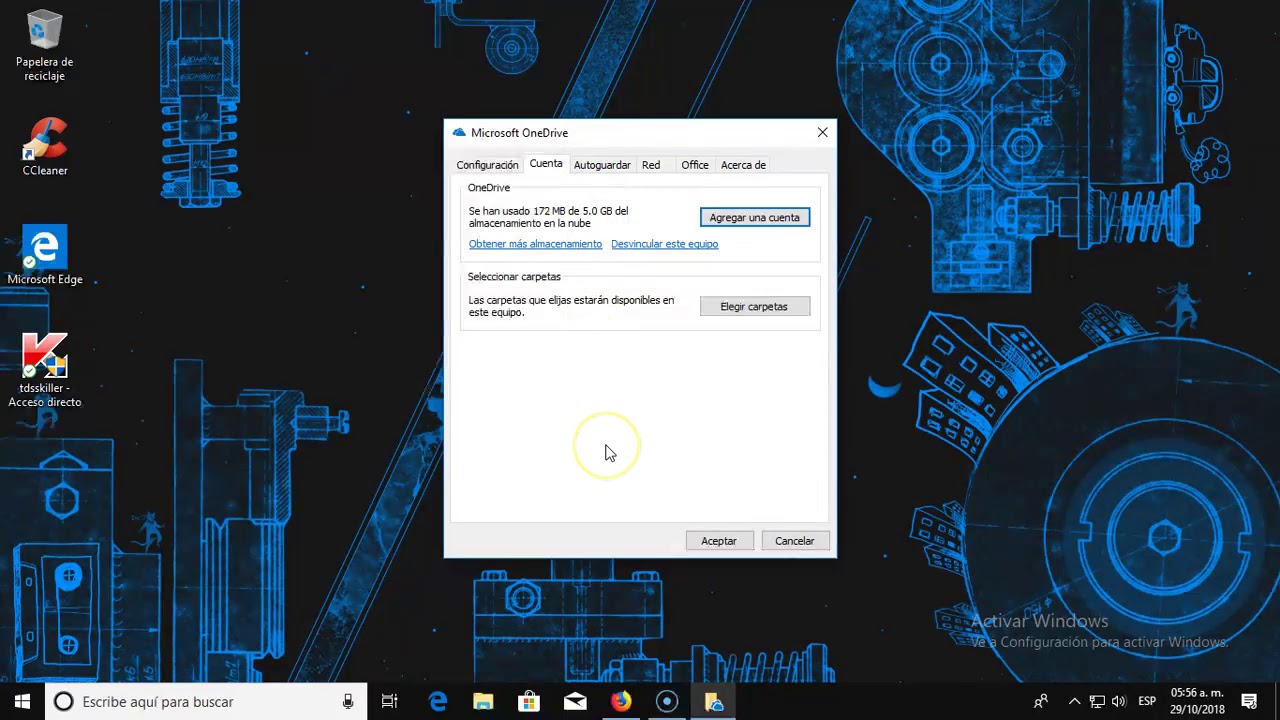Select the tdsskiller desktop shortcut
Viewport: 1280px width, 720px height.
click(x=45, y=370)
